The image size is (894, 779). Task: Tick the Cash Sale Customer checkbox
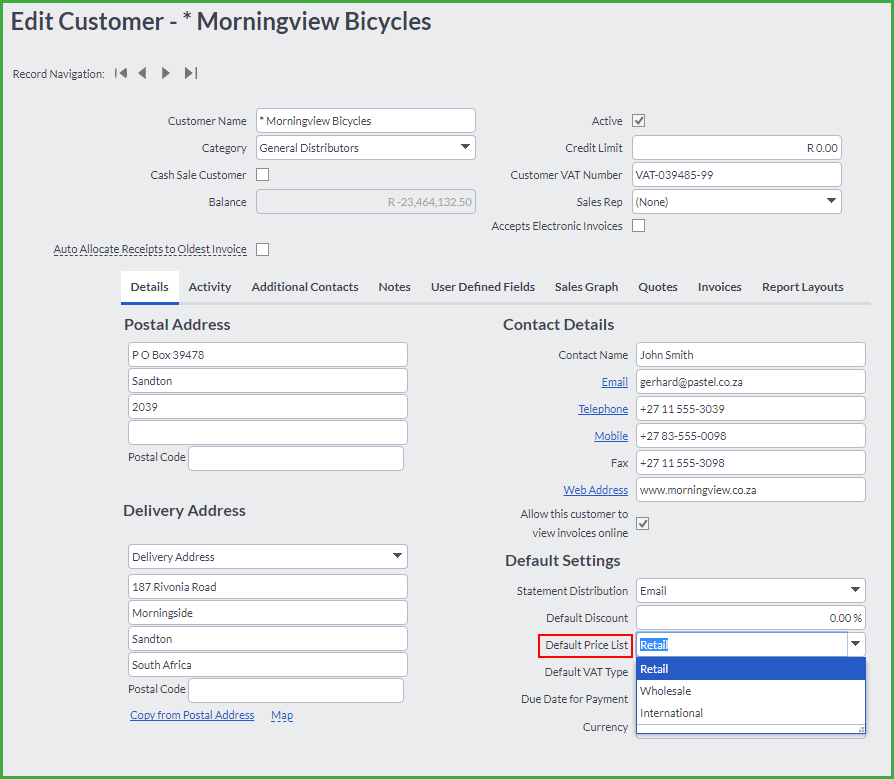point(262,175)
